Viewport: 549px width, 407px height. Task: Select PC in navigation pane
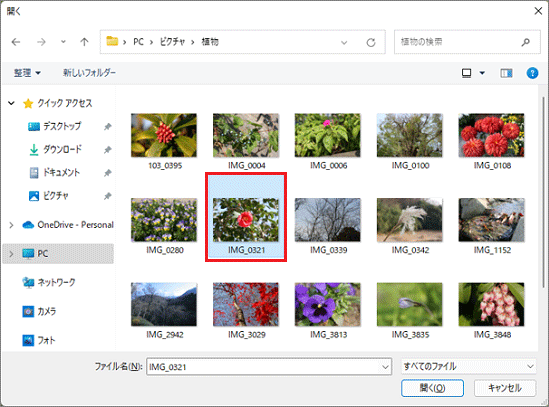tap(58, 254)
